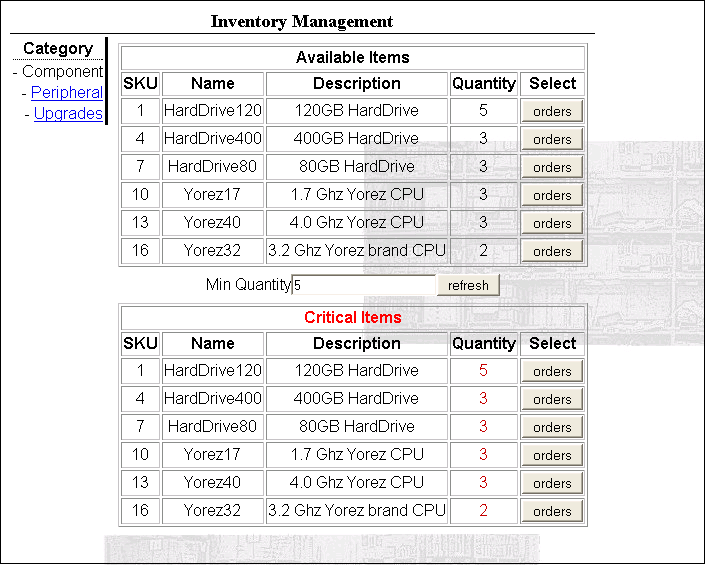Click orders for Yorez17 in Available Items
Image resolution: width=705 pixels, height=565 pixels.
click(x=552, y=195)
